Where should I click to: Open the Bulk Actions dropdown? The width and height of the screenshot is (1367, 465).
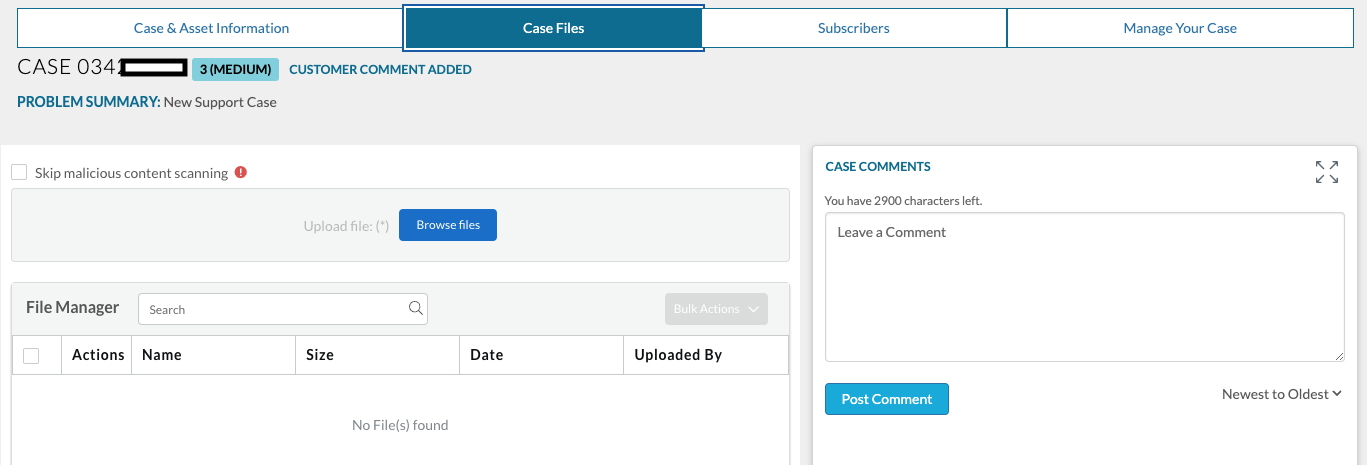[x=716, y=309]
